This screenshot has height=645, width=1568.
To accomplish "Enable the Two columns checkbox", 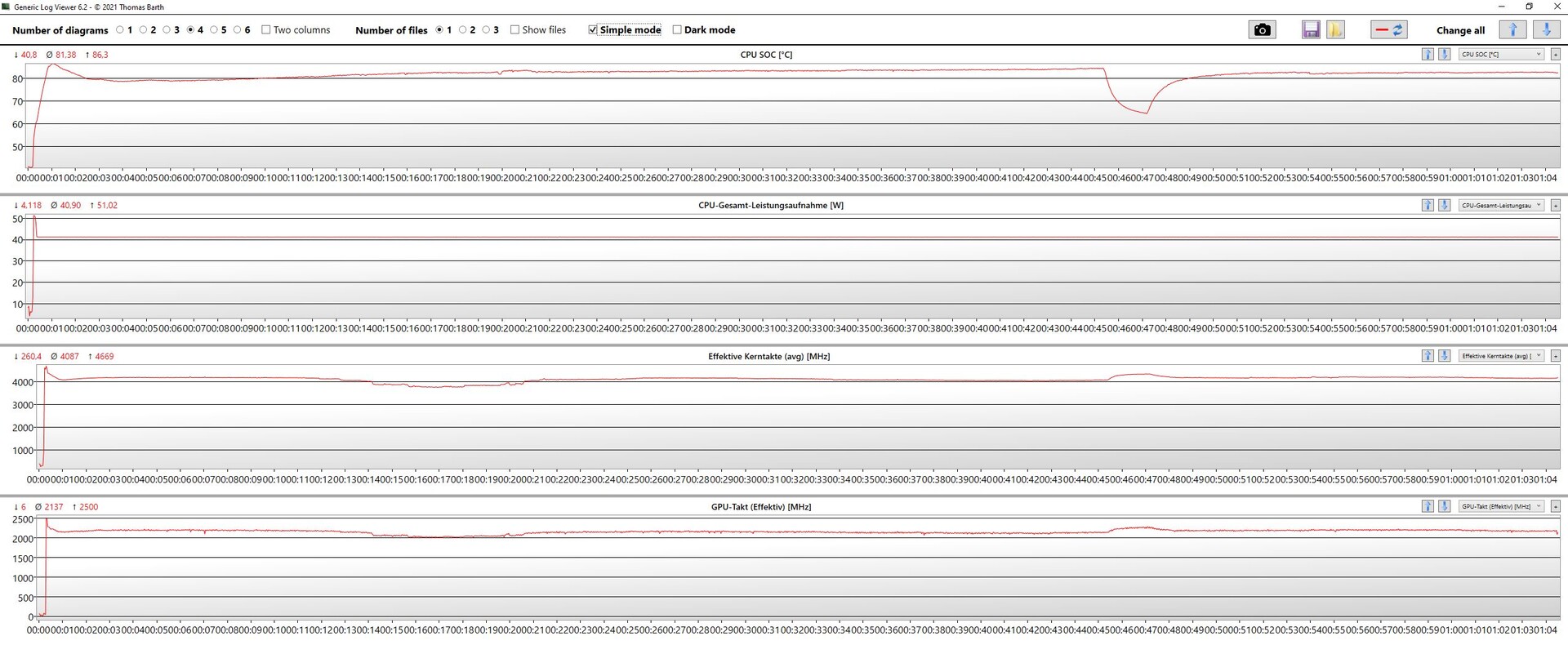I will coord(266,30).
